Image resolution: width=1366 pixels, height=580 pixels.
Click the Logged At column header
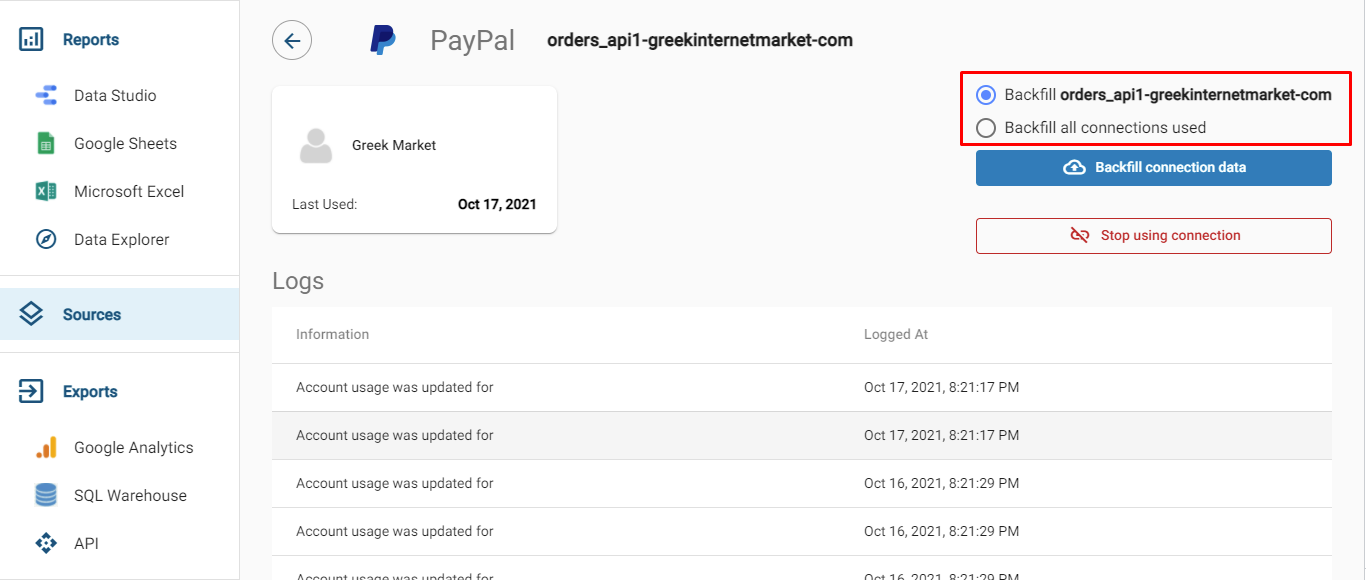pyautogui.click(x=896, y=335)
